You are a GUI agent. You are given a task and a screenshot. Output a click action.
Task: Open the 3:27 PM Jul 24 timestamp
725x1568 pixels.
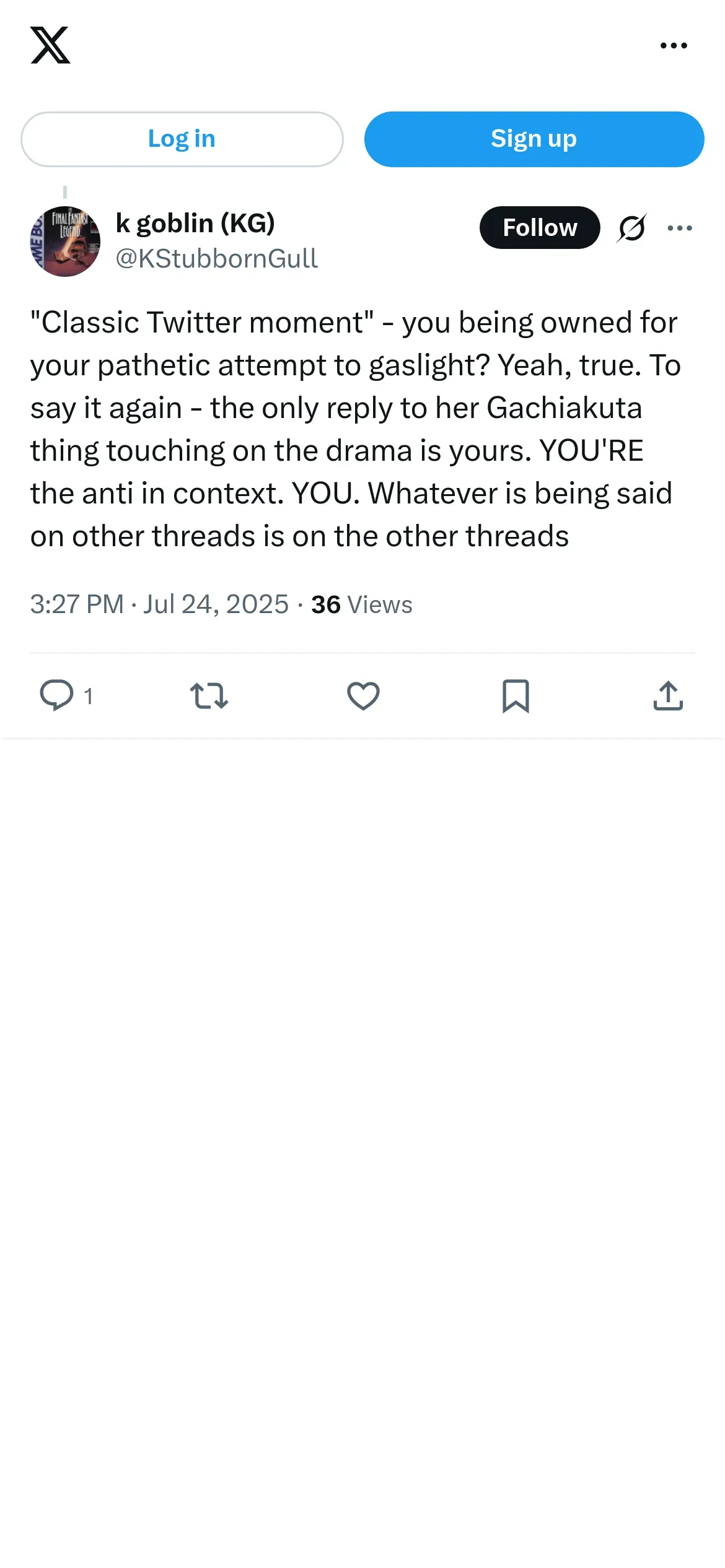(x=159, y=604)
